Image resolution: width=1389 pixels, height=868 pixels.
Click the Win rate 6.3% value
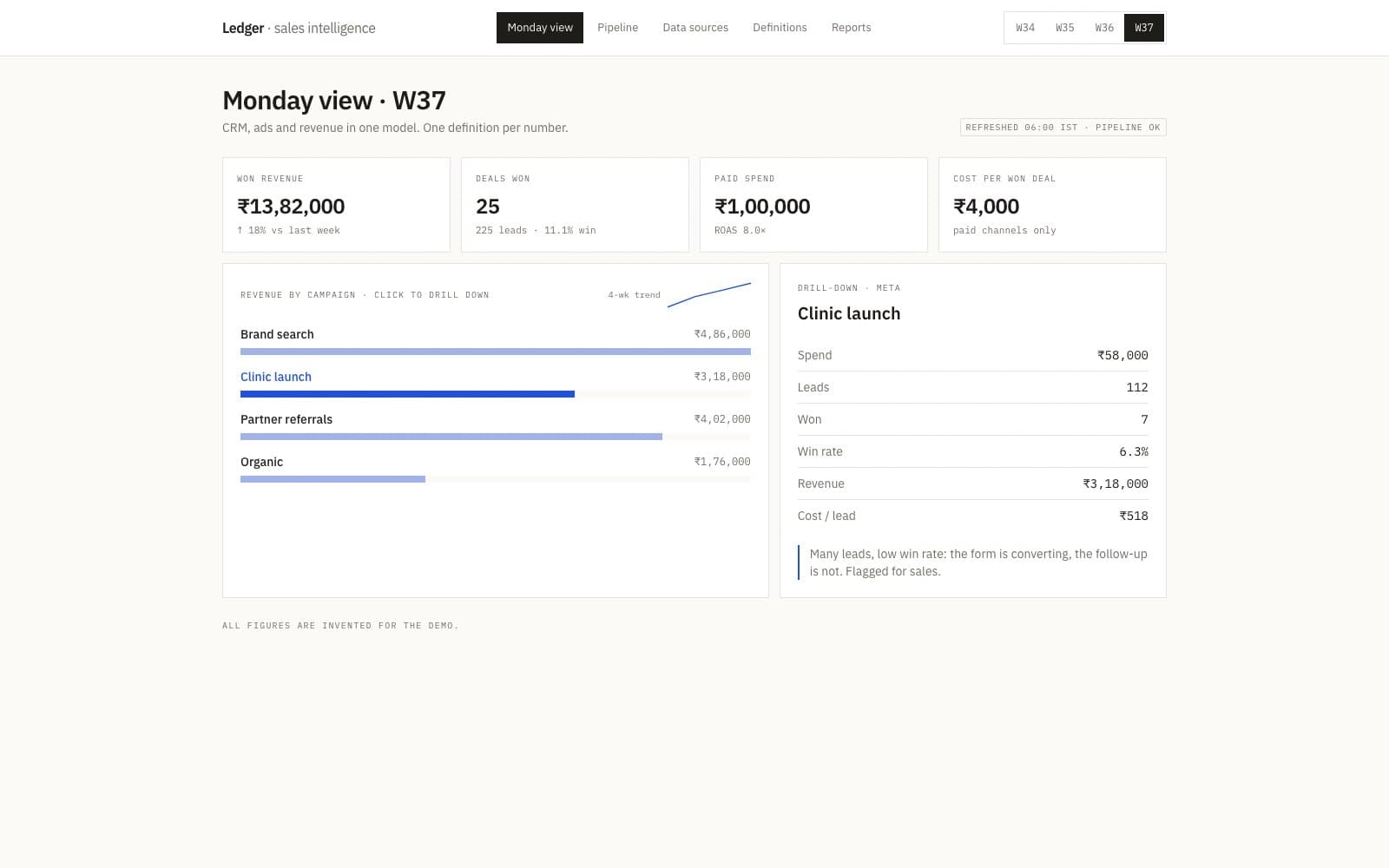[x=1134, y=451]
